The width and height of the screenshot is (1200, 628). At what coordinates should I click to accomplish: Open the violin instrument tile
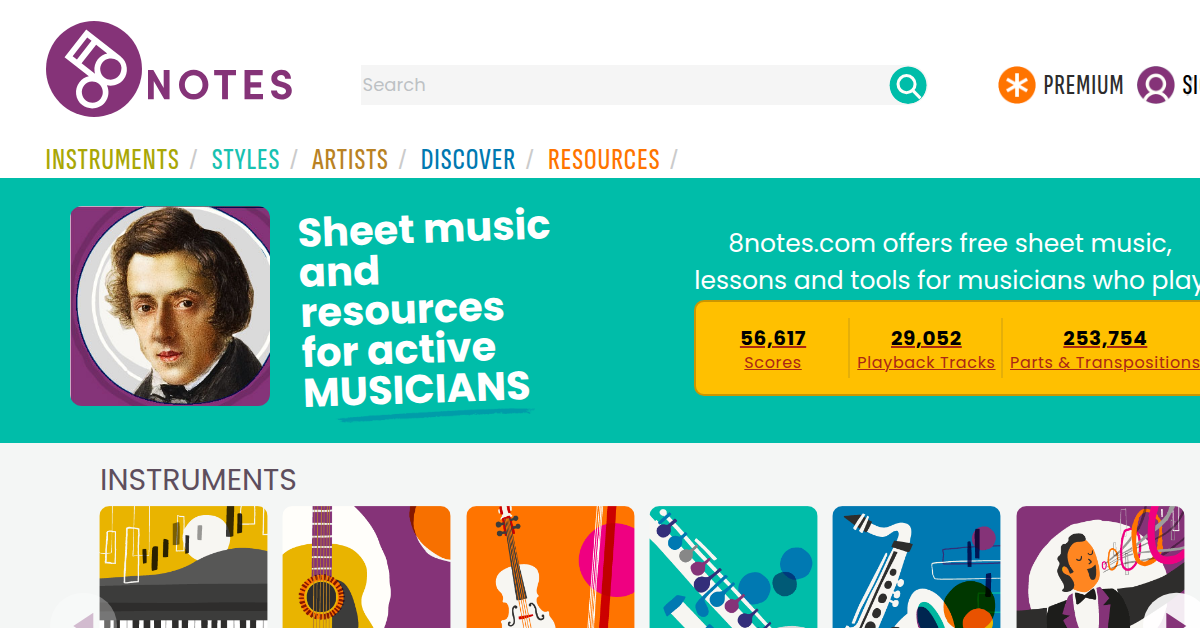pos(550,567)
